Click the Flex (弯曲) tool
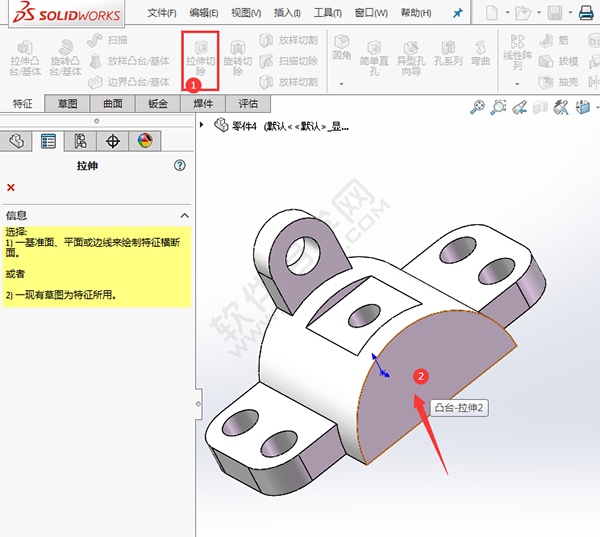This screenshot has width=600, height=537. coord(480,54)
